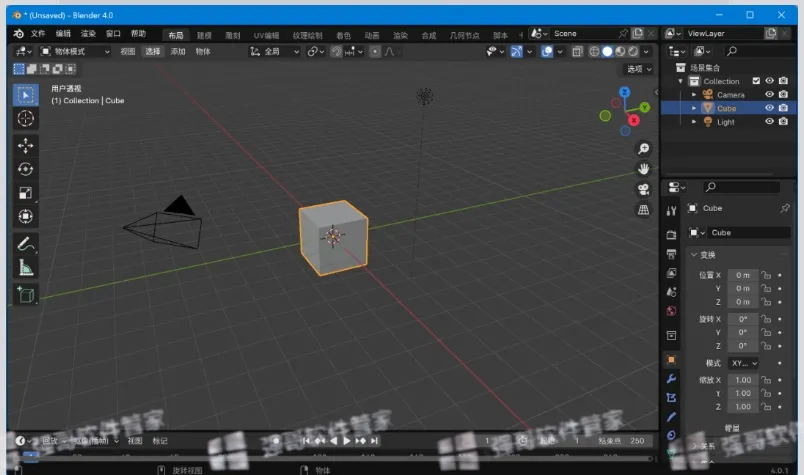Open the global orientation dropdown
This screenshot has width=804, height=475.
tap(274, 51)
